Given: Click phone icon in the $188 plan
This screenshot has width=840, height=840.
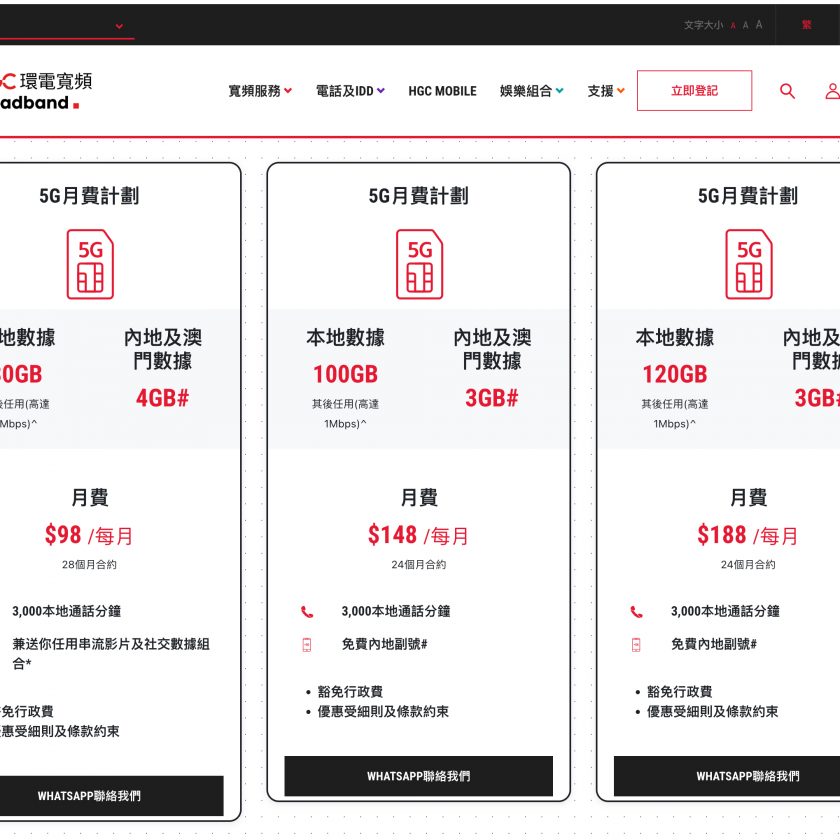Looking at the screenshot, I should point(636,612).
